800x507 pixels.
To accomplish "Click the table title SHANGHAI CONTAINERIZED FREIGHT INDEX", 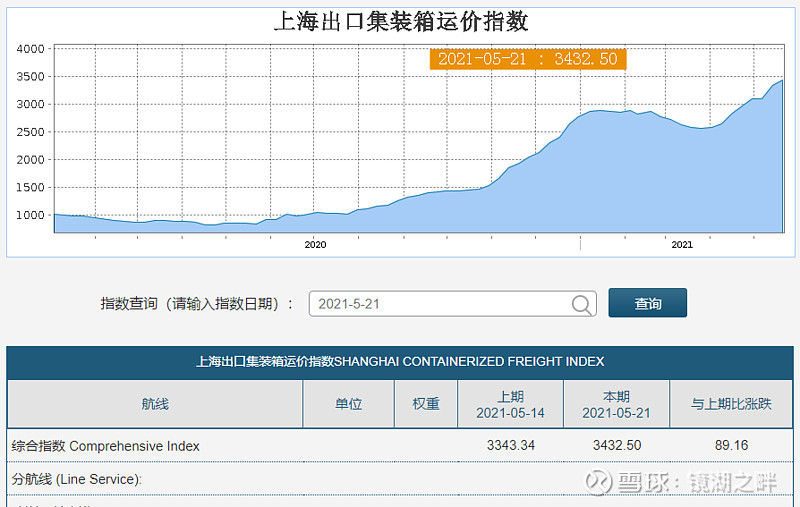I will [401, 362].
